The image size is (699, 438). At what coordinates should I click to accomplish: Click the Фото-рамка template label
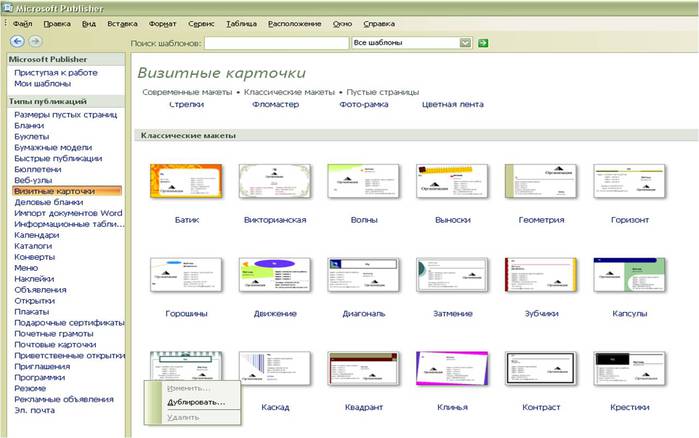[364, 104]
